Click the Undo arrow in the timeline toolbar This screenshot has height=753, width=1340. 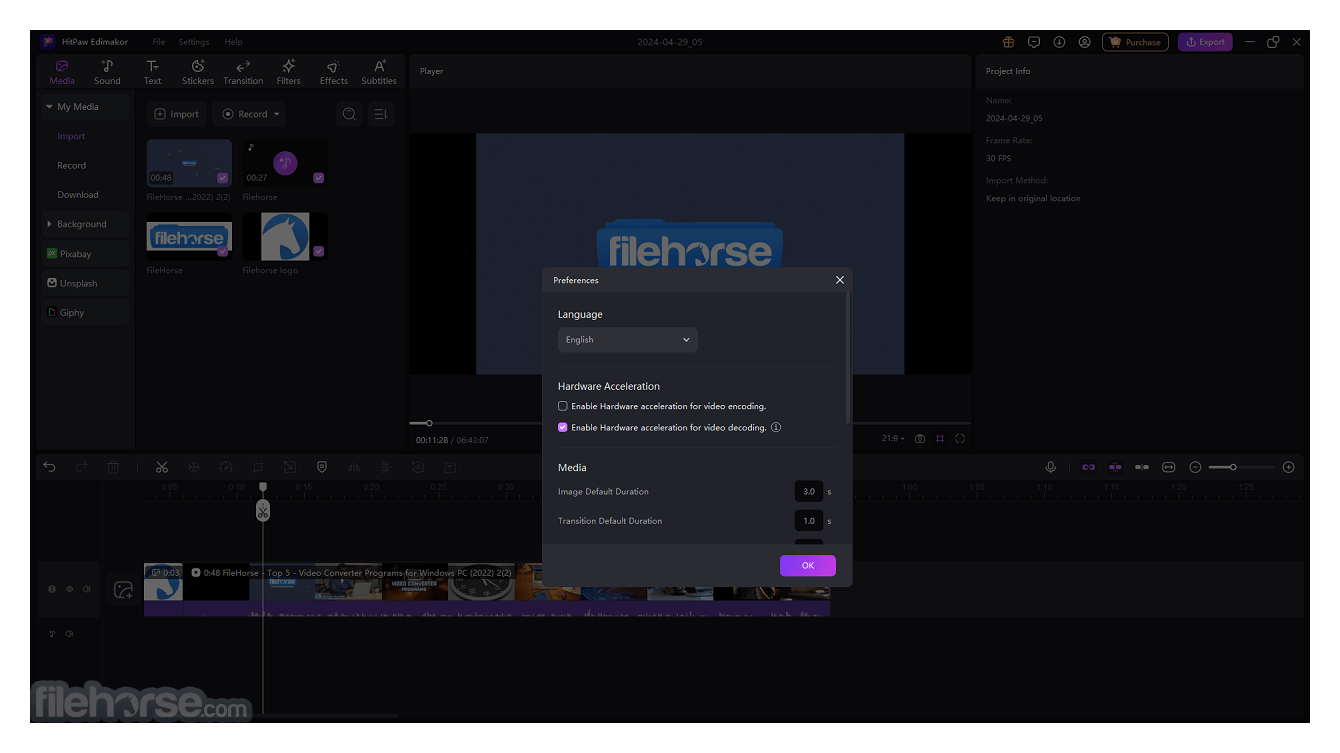tap(49, 467)
